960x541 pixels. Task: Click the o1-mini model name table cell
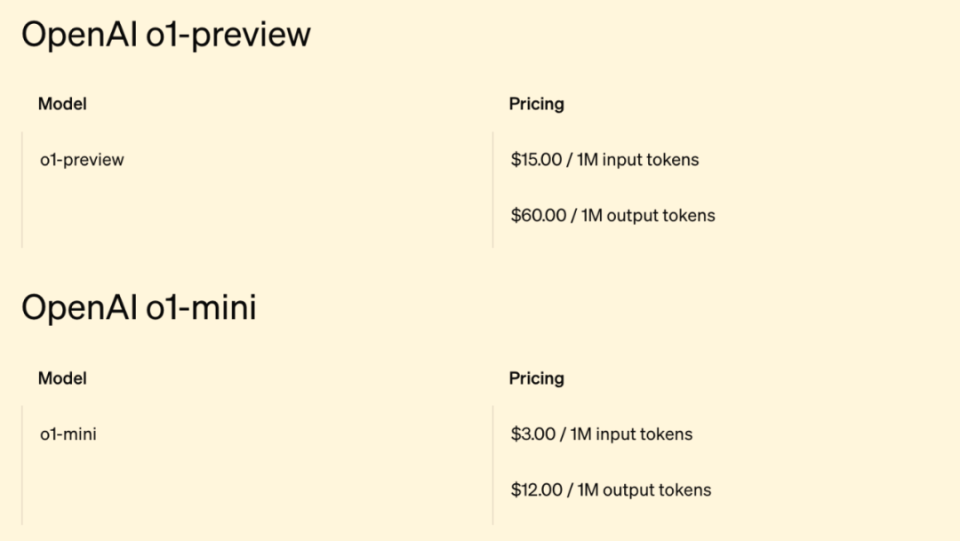tap(68, 434)
